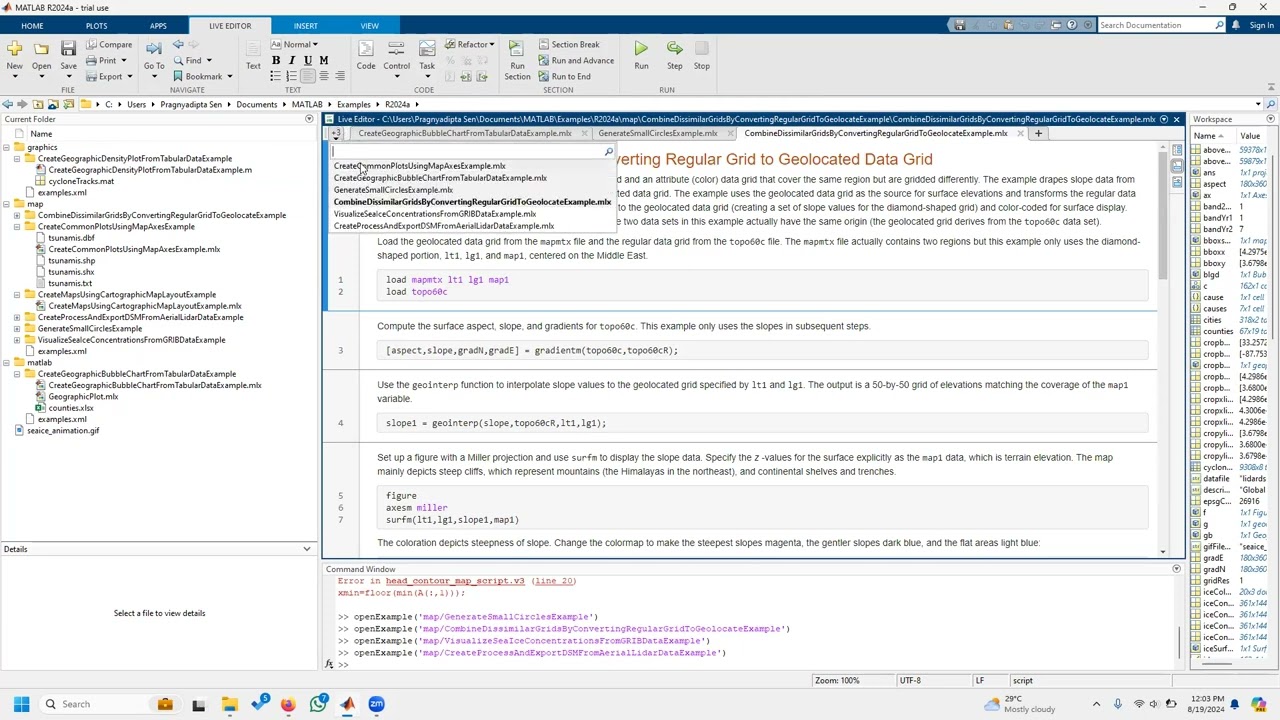Toggle underline text formatting

coord(307,60)
